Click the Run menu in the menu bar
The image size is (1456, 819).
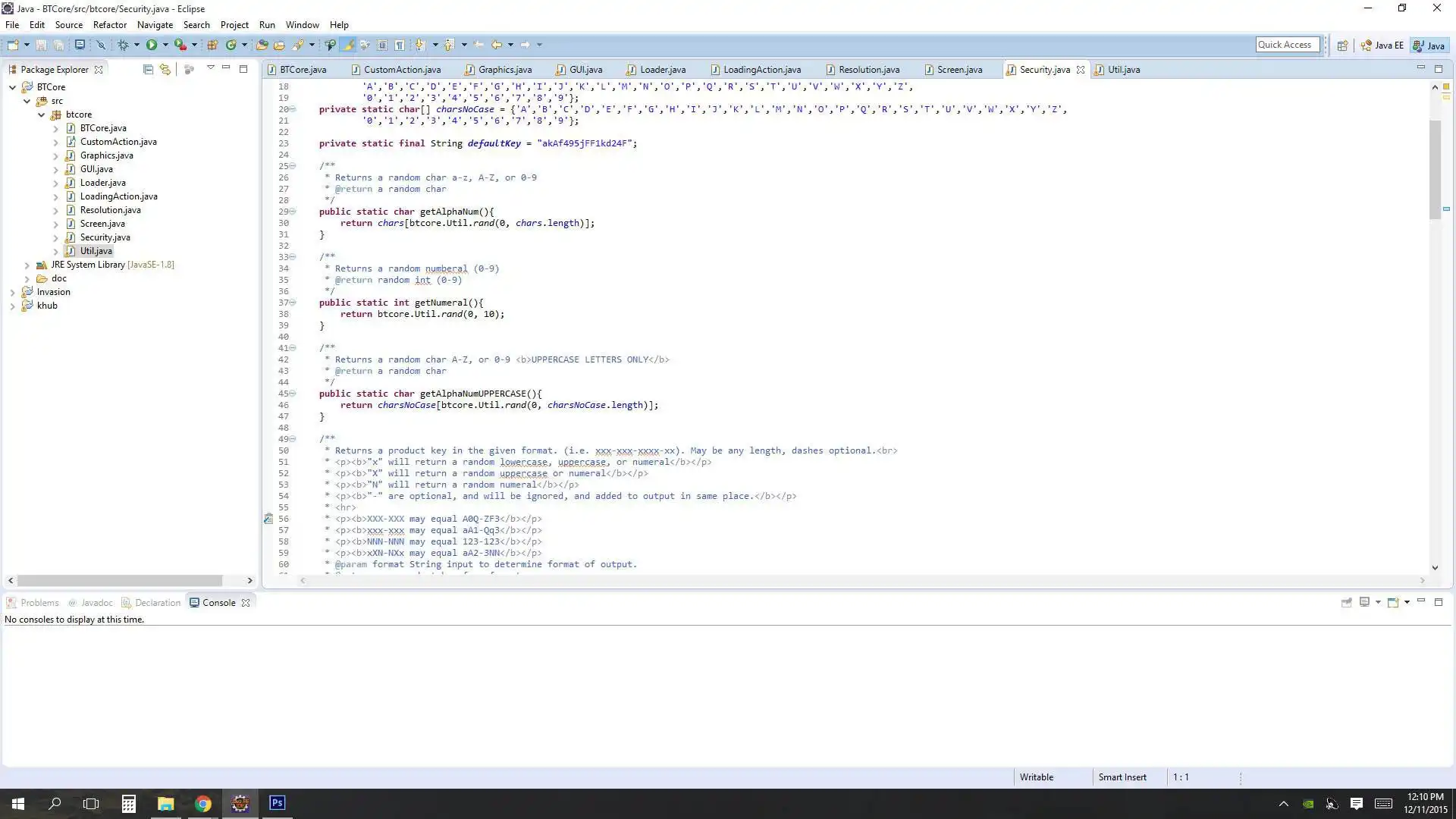tap(265, 24)
